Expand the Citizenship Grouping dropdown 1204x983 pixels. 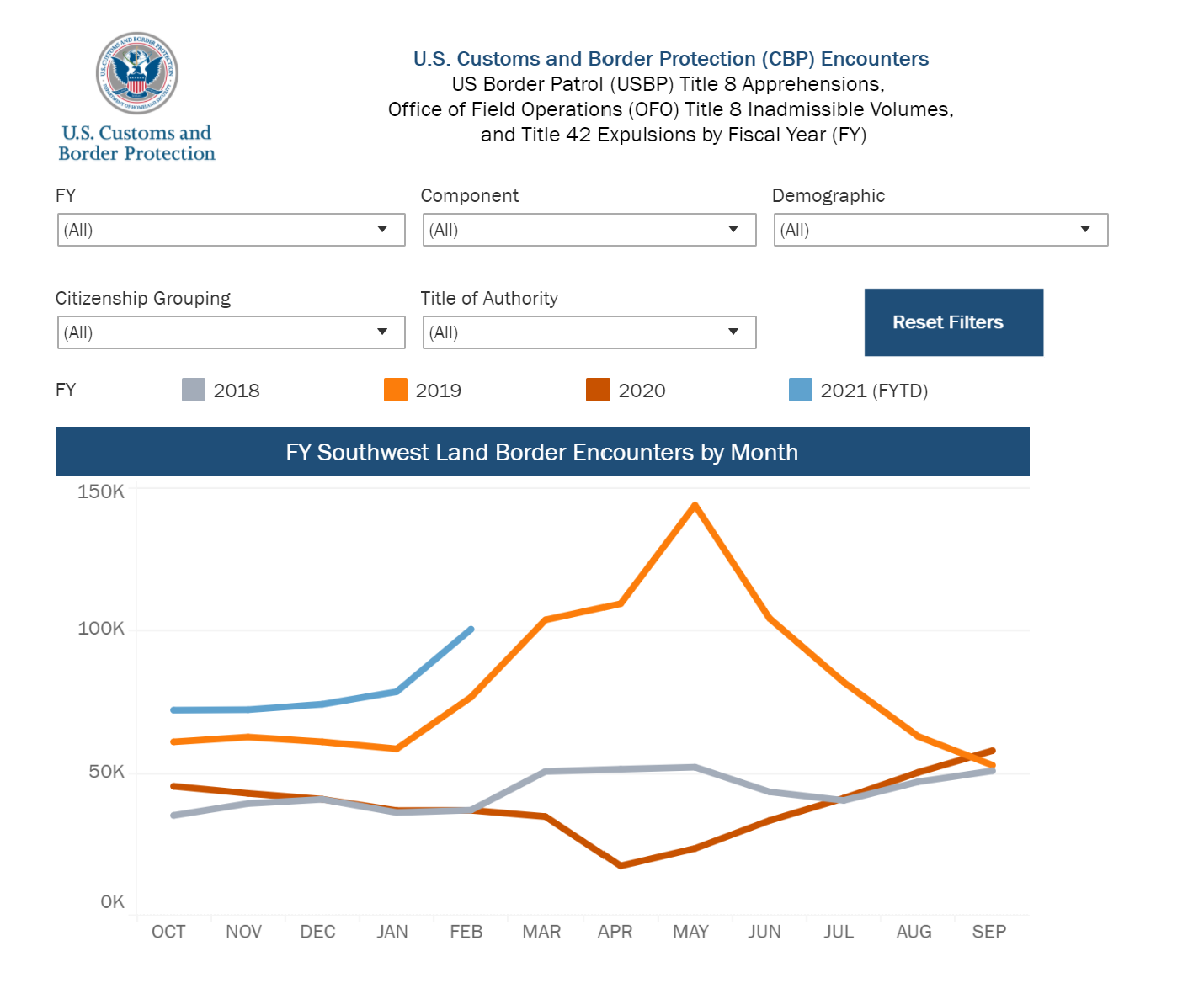[231, 332]
